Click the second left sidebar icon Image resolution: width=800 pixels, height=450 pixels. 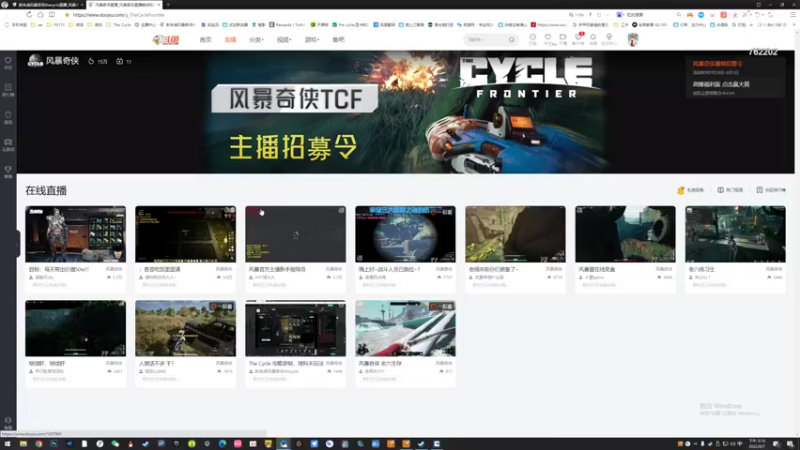point(8,90)
